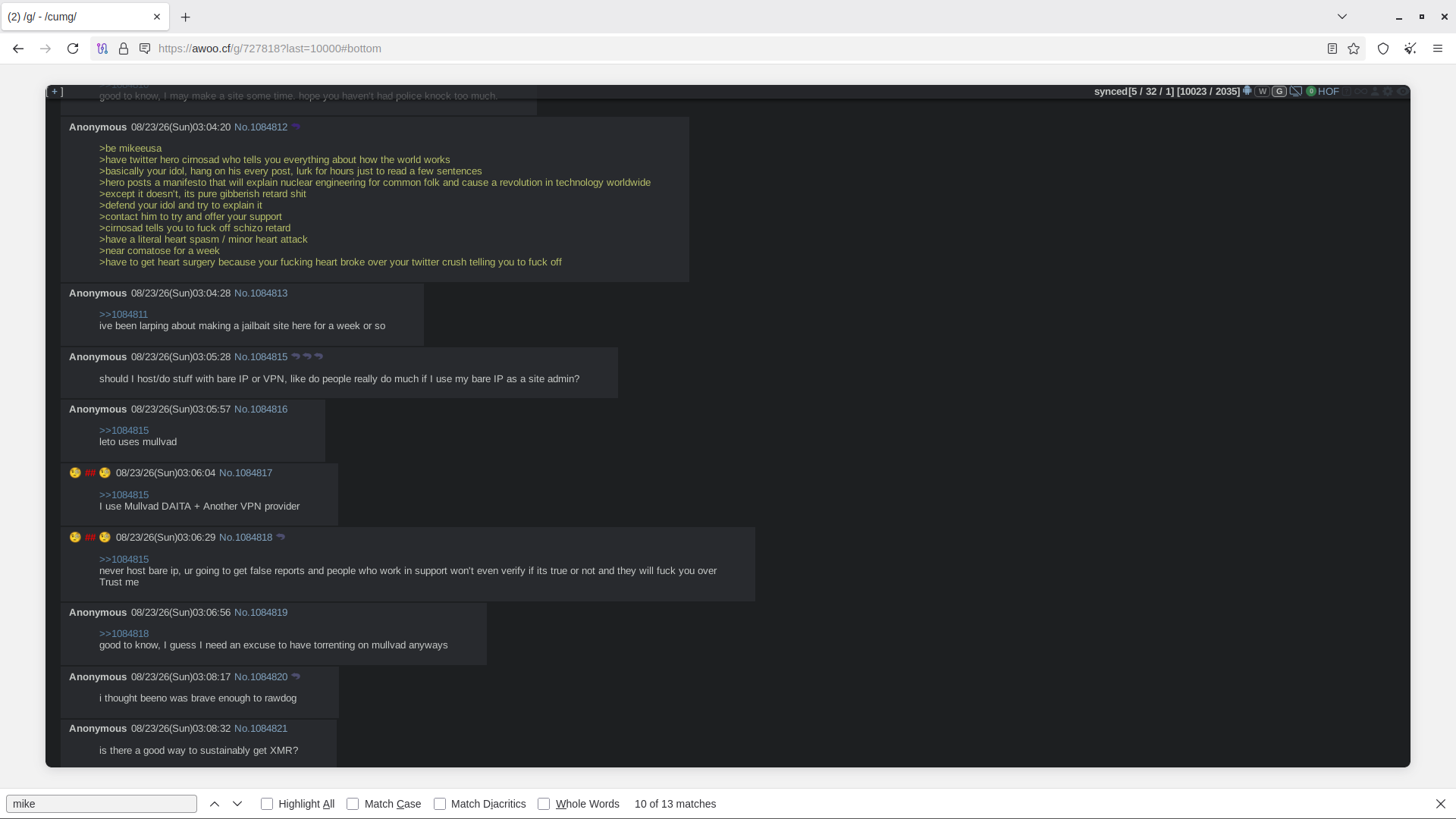The width and height of the screenshot is (1456, 819).
Task: Click the '10 of 13 matches' status text
Action: coord(675,804)
